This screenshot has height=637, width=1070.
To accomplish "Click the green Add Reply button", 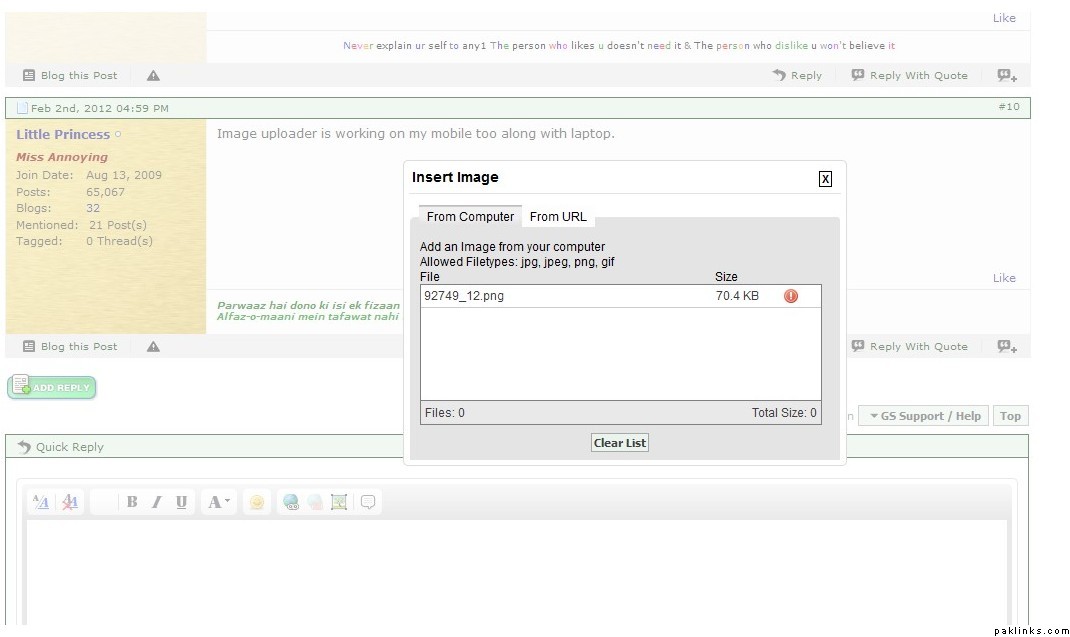I will tap(52, 387).
